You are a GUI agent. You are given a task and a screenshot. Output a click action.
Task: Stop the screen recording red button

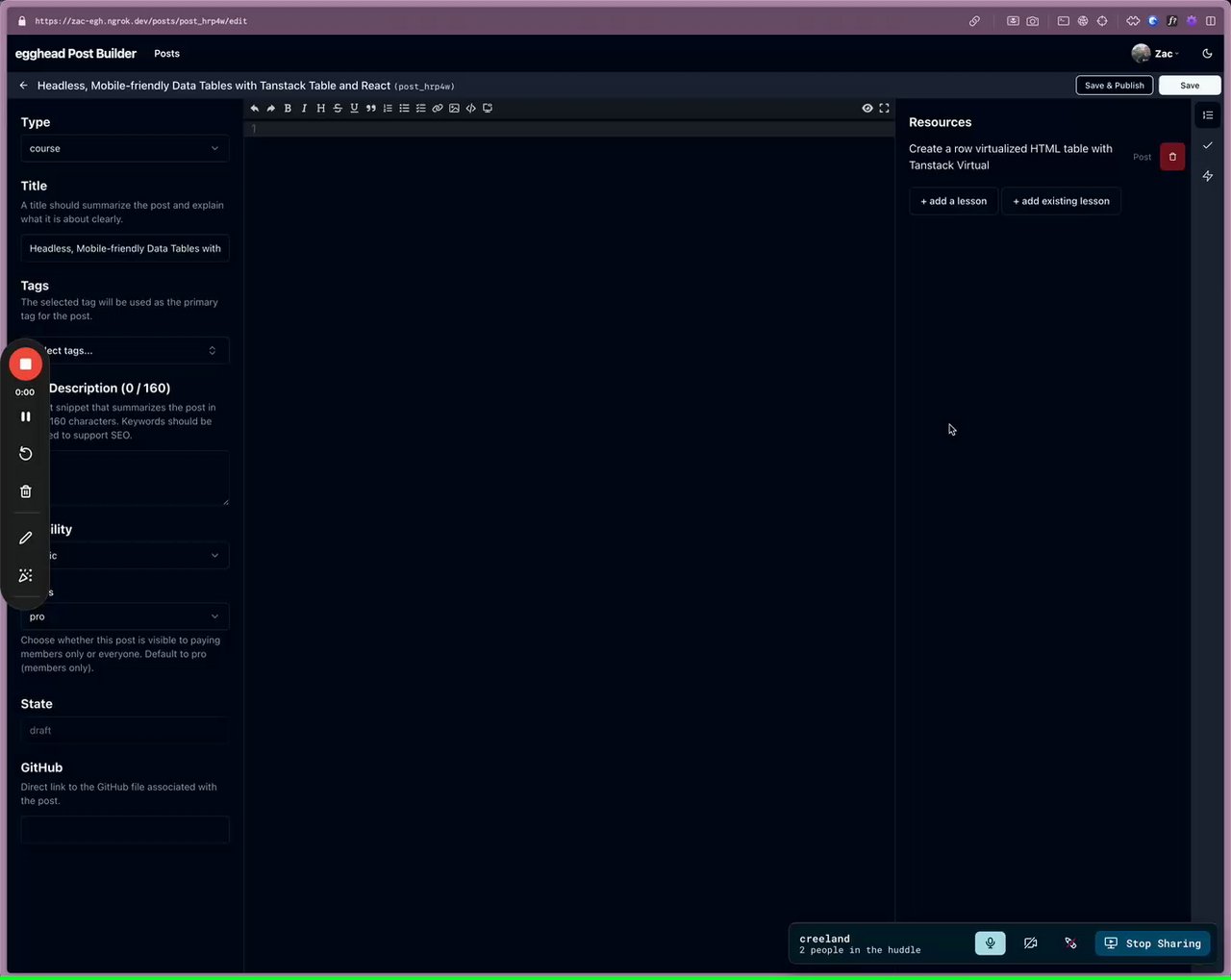pos(26,364)
